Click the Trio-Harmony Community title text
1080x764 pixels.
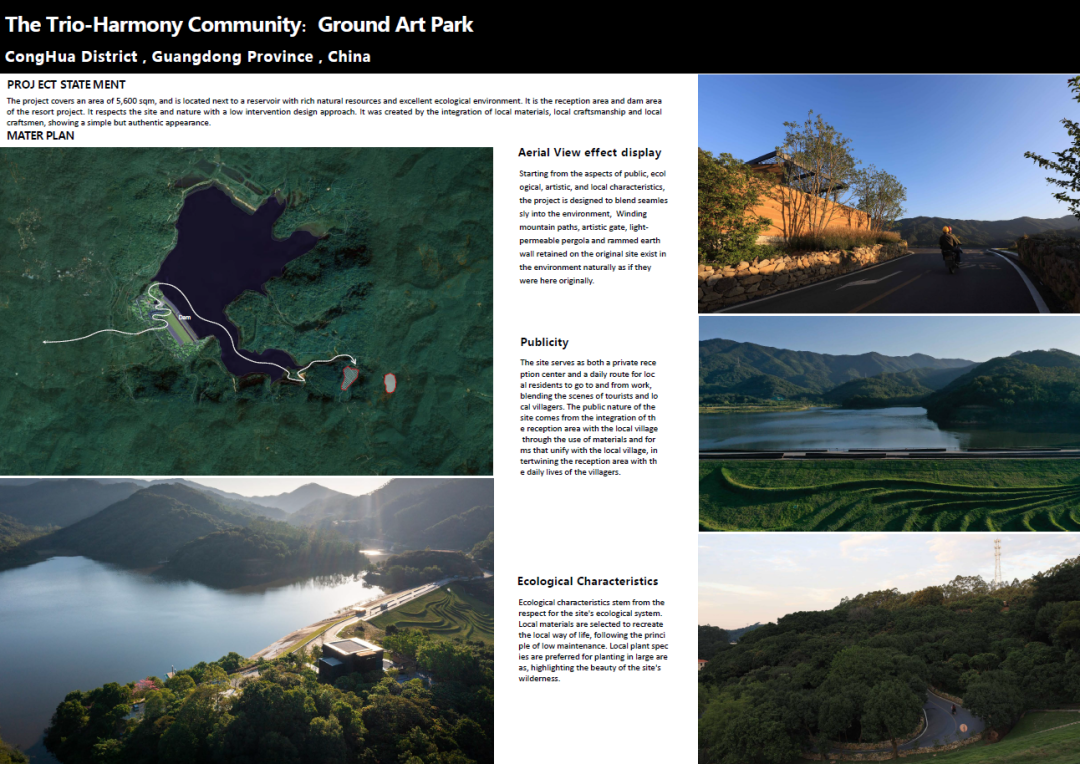(239, 25)
